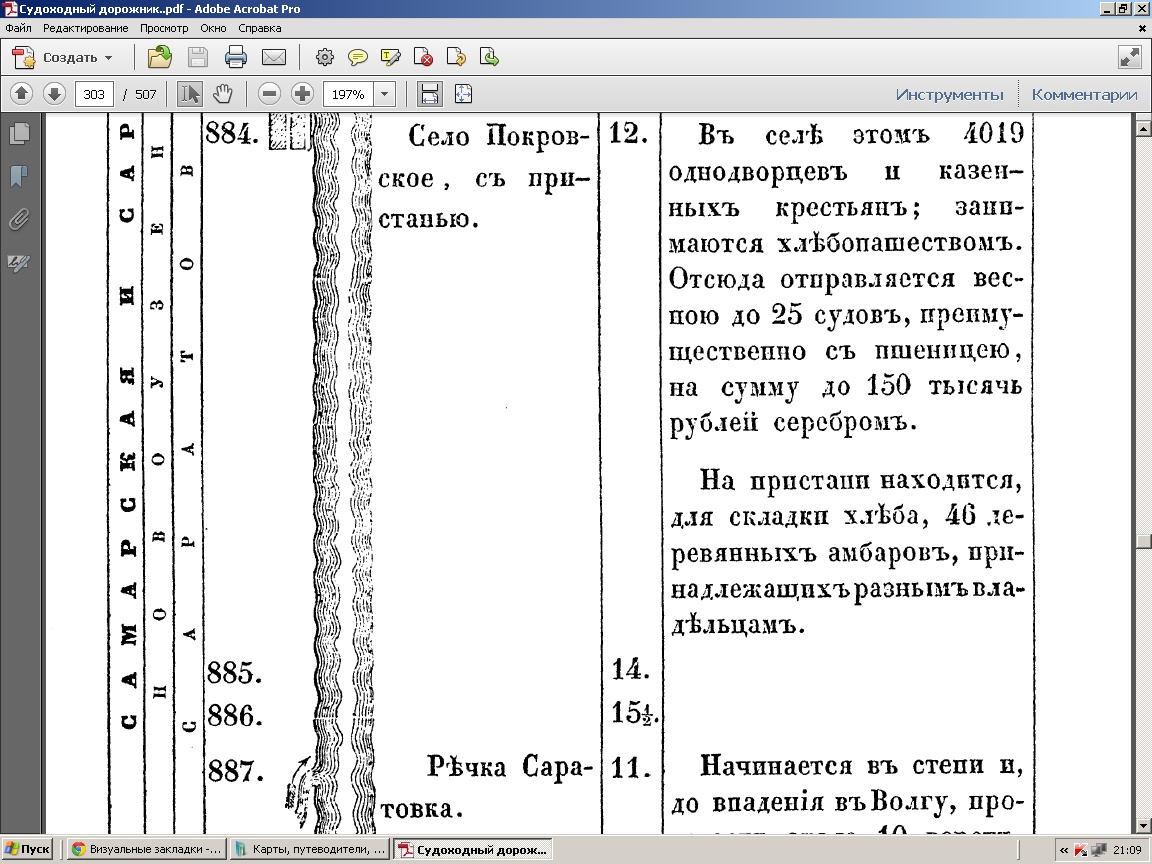Image resolution: width=1152 pixels, height=864 pixels.
Task: Go to next page with down arrow
Action: (x=54, y=93)
